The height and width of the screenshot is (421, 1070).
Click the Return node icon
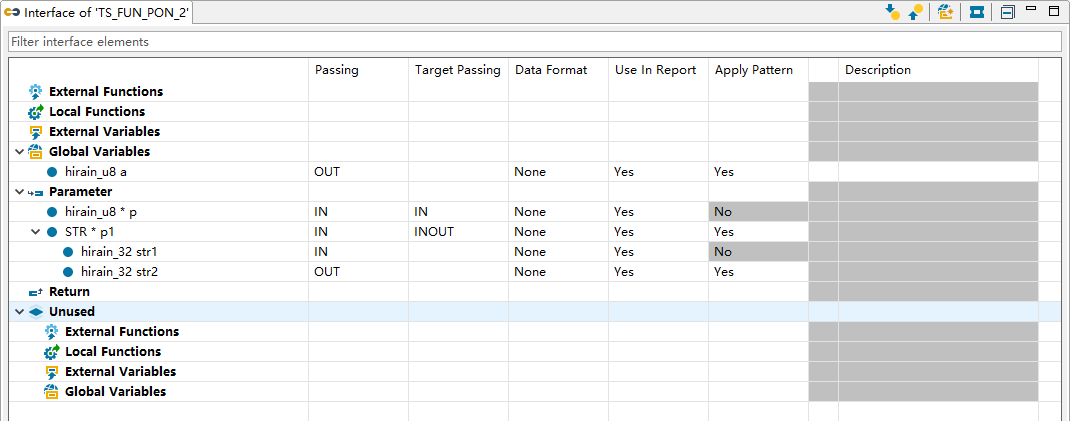36,292
